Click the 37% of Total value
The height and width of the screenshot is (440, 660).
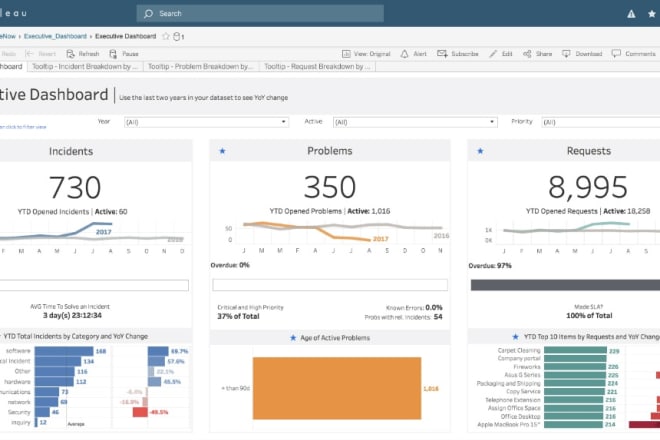[x=238, y=316]
